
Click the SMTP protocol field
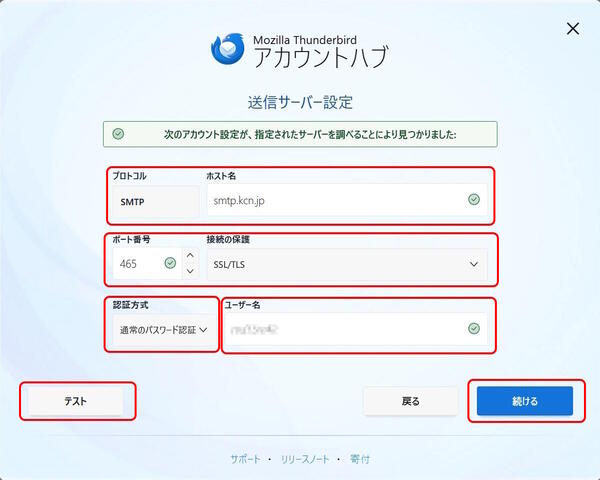[x=156, y=202]
